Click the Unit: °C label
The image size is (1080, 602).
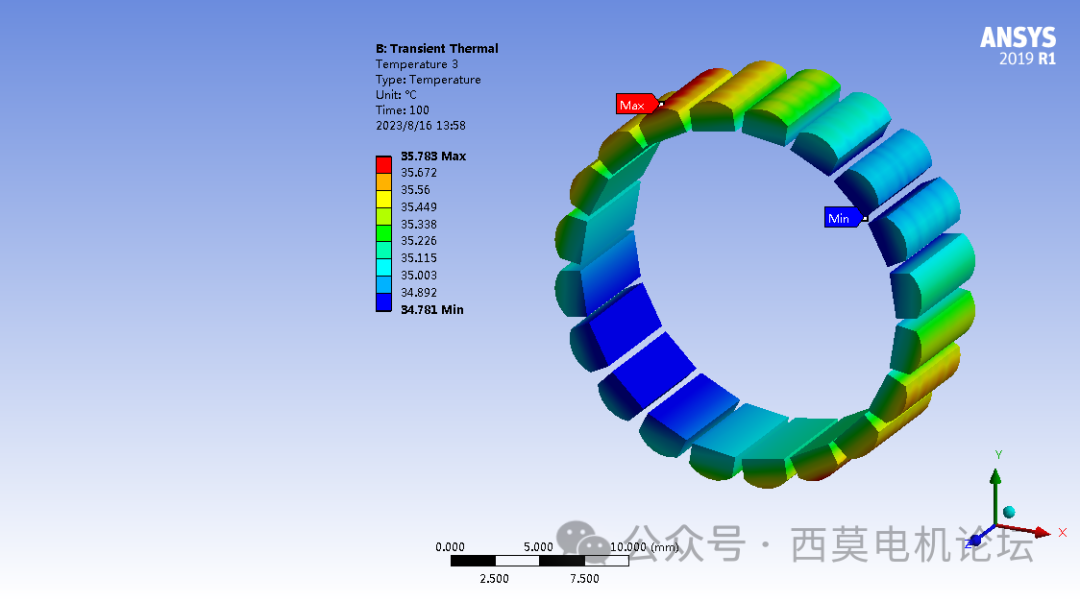click(396, 94)
